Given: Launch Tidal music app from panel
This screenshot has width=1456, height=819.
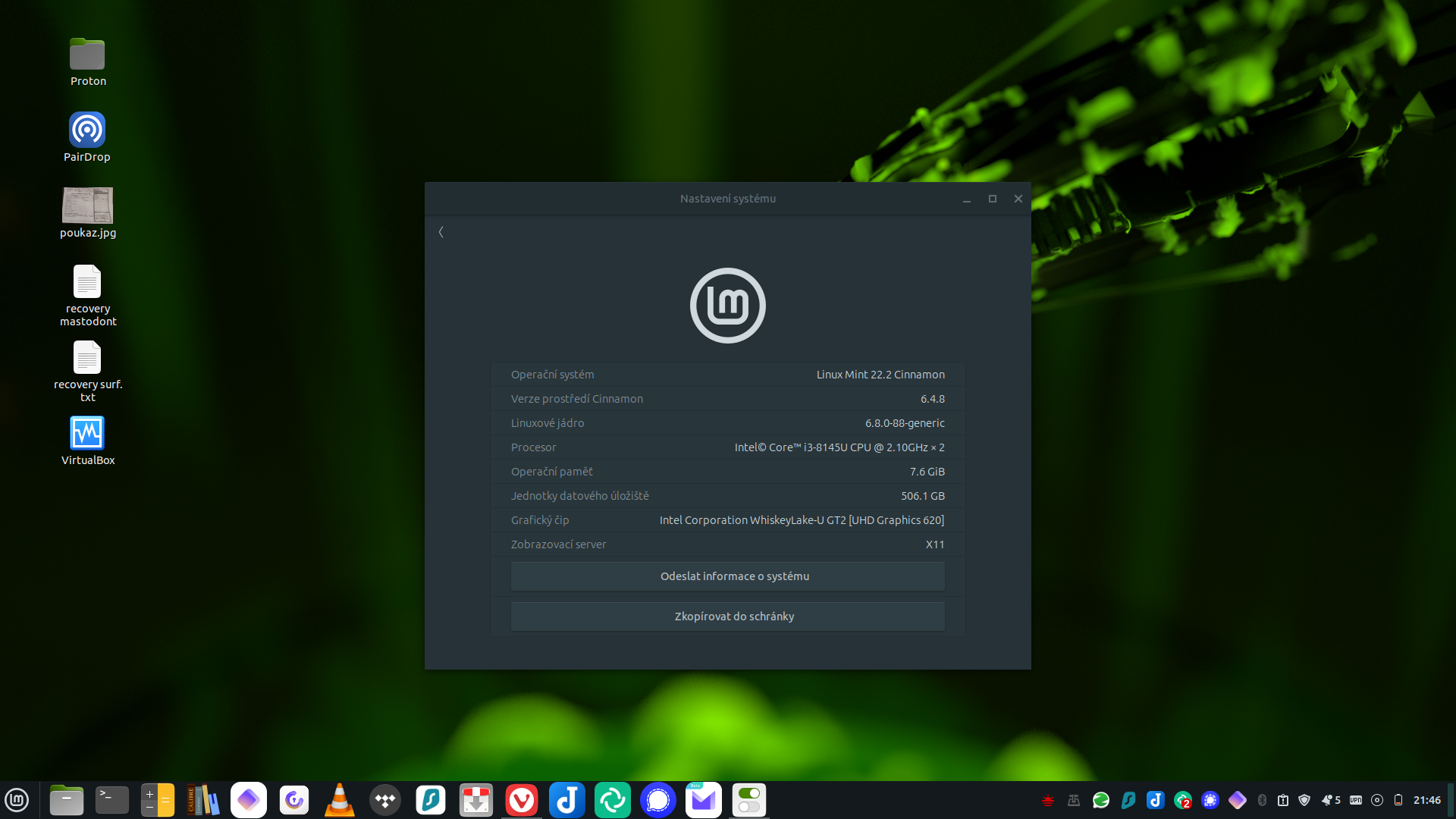Looking at the screenshot, I should (385, 800).
